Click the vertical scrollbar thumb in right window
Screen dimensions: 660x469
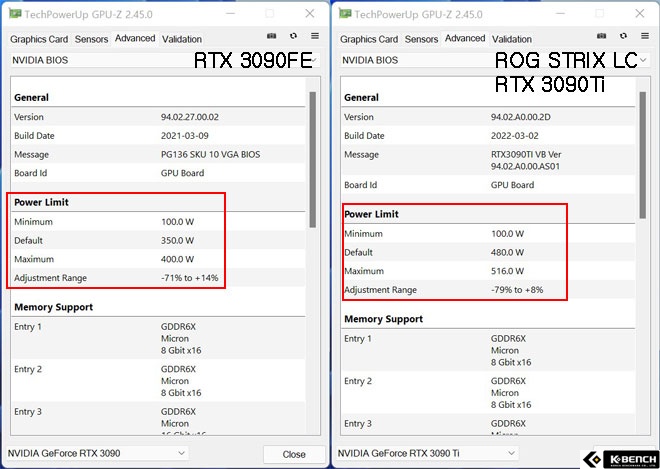643,155
